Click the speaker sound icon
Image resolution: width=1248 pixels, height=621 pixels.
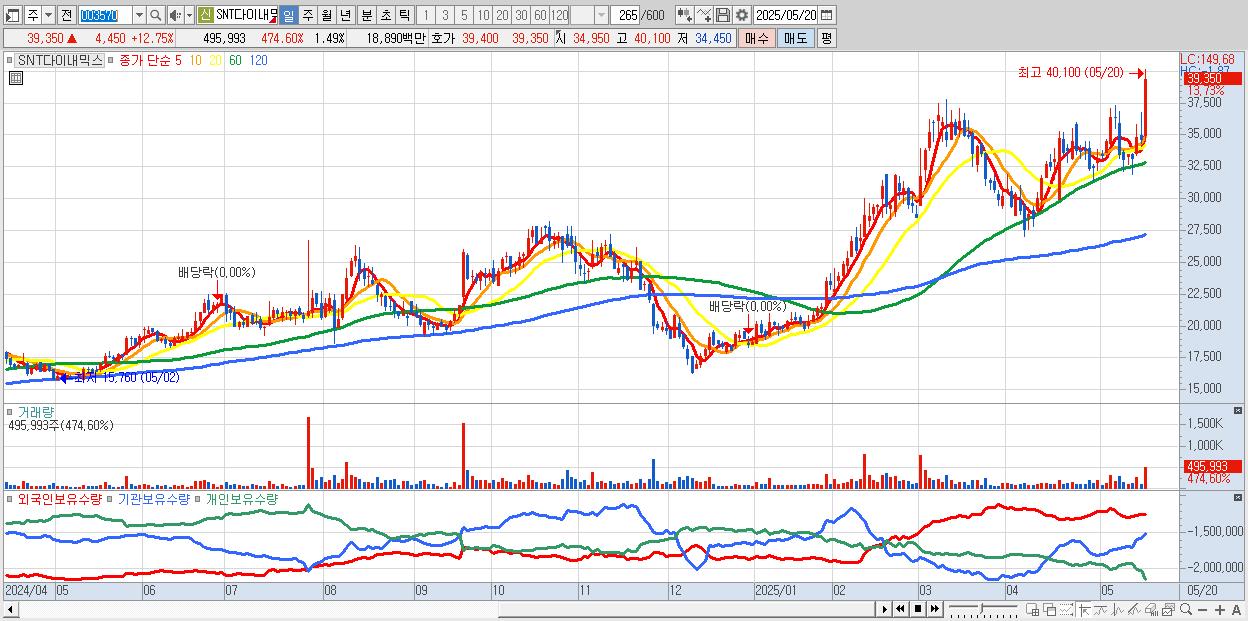175,15
